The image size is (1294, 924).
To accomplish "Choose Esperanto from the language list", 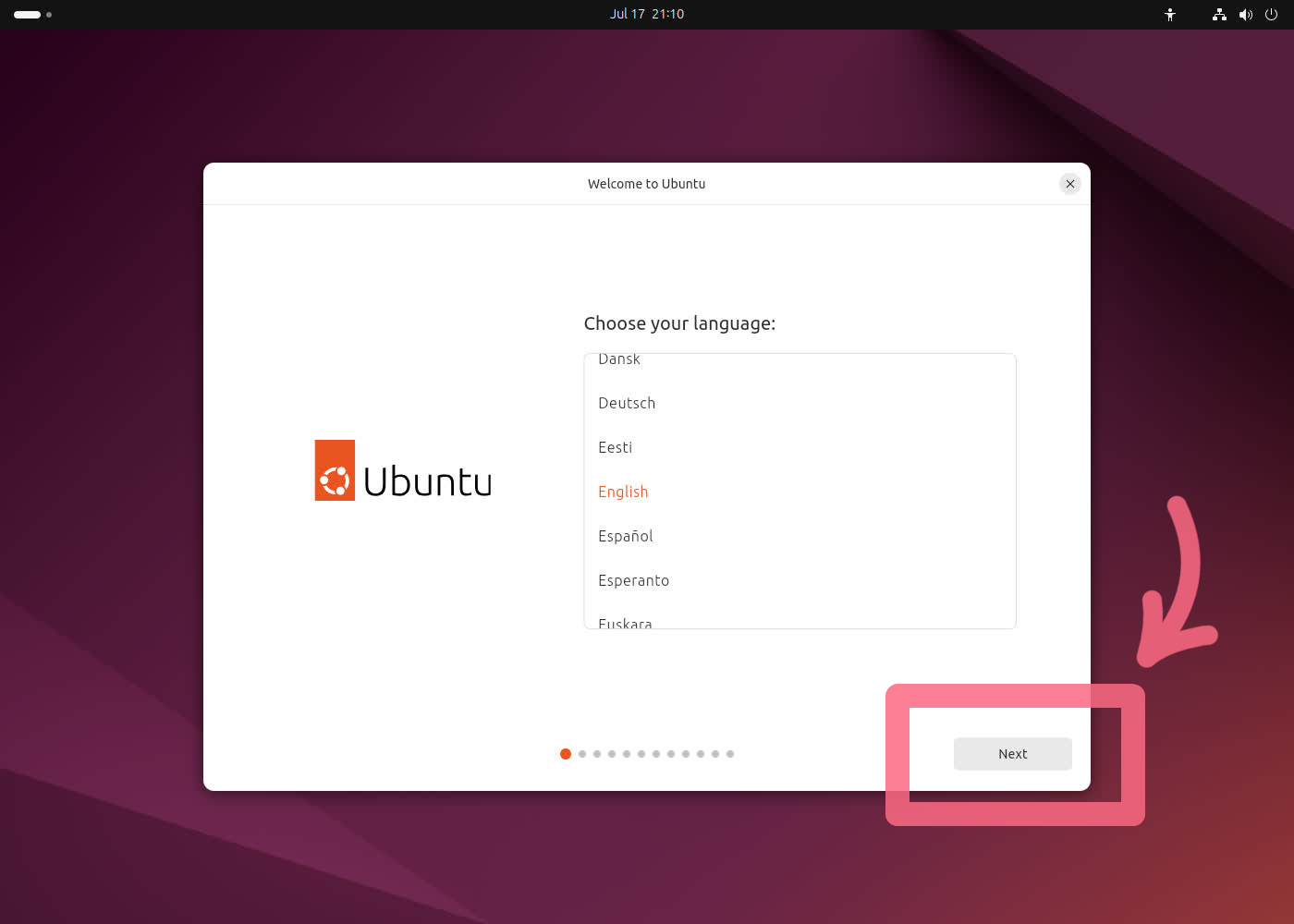I will 633,580.
